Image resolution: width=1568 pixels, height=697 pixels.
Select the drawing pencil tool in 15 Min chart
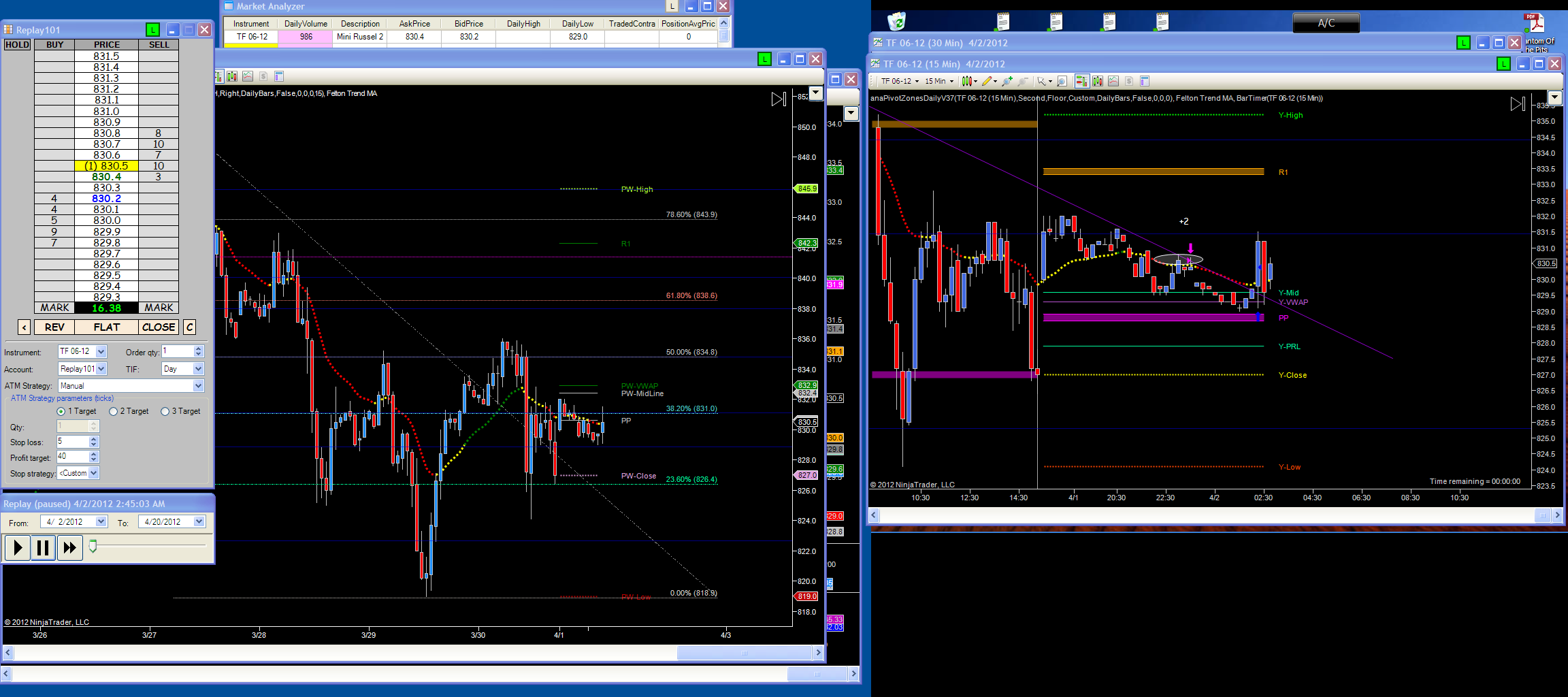coord(989,81)
